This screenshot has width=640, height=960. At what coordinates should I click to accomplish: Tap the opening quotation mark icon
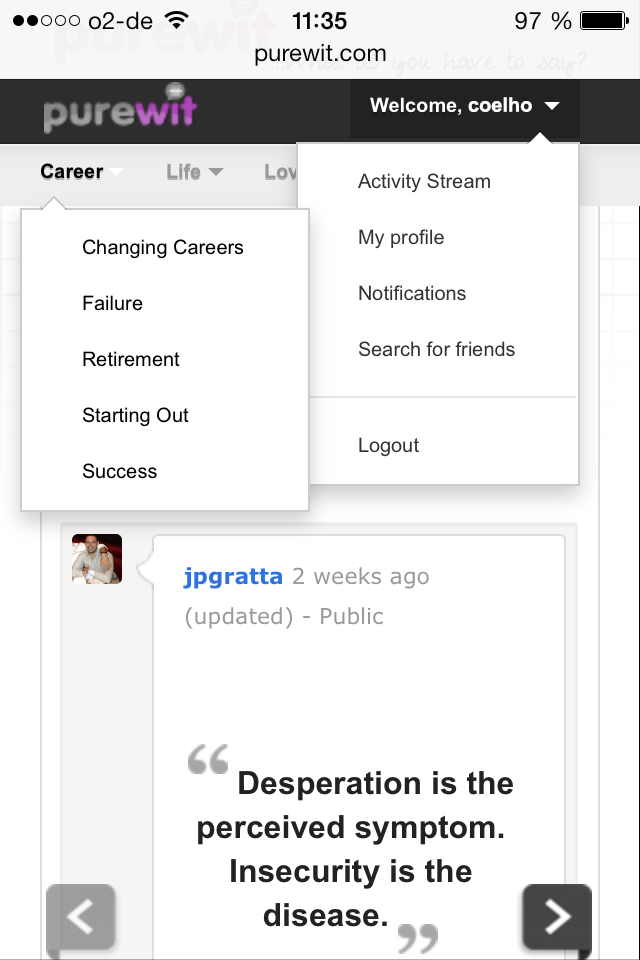click(x=208, y=760)
